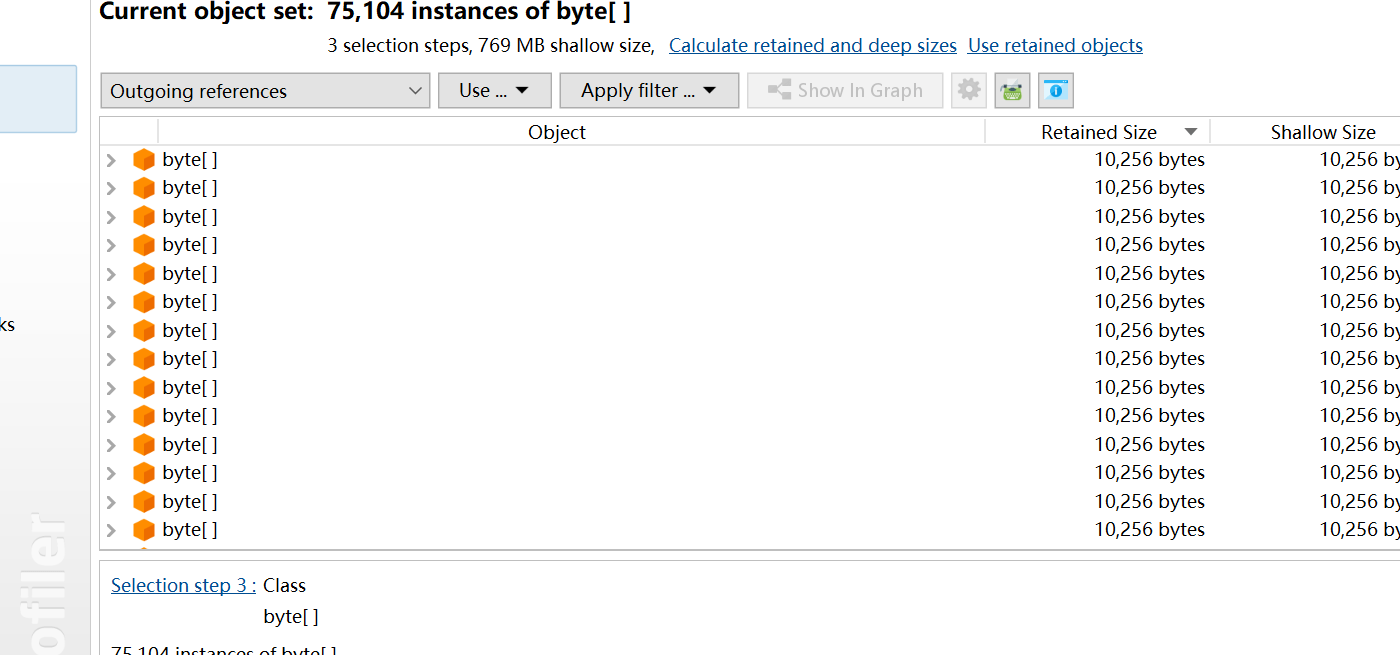1400x655 pixels.
Task: Open the Outgoing references dropdown
Action: coord(265,91)
